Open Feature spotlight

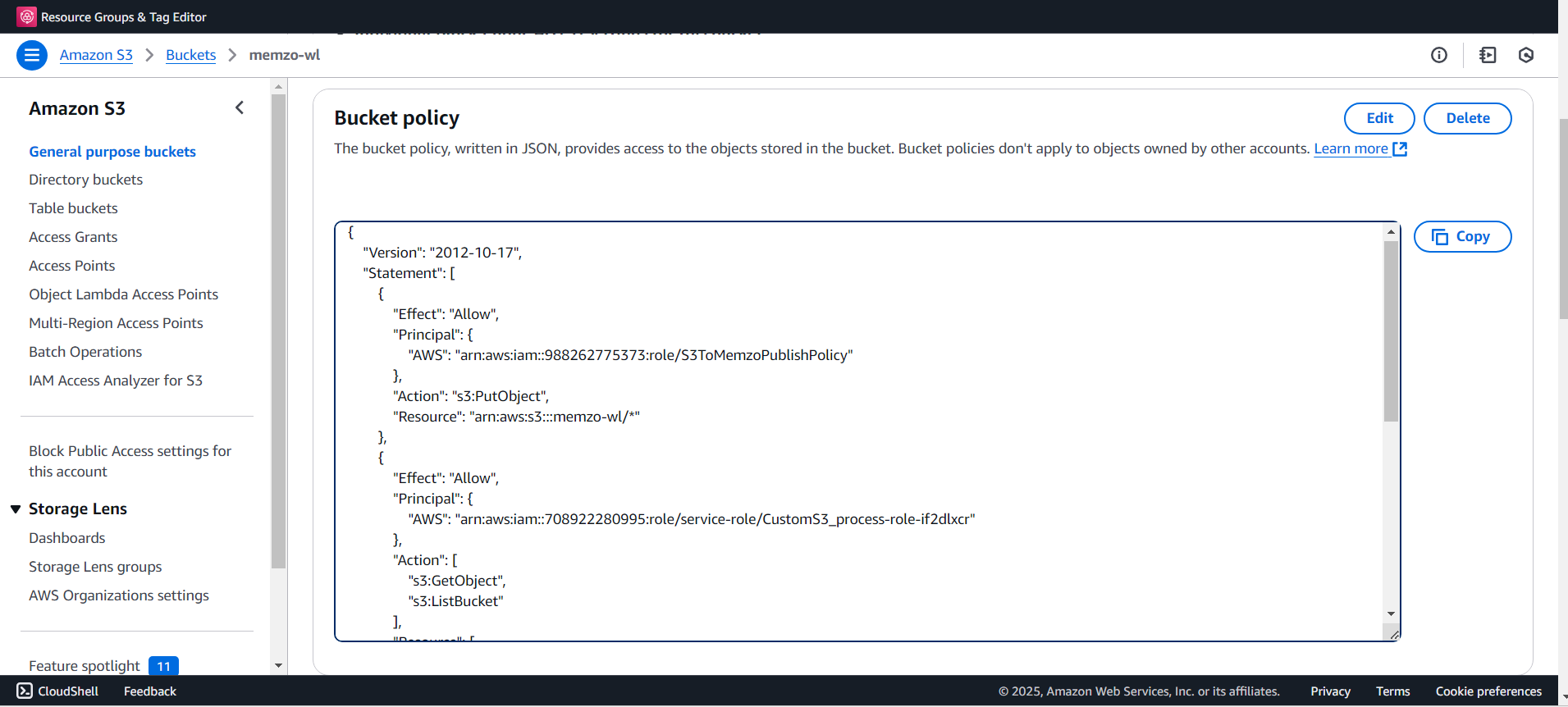tap(85, 666)
